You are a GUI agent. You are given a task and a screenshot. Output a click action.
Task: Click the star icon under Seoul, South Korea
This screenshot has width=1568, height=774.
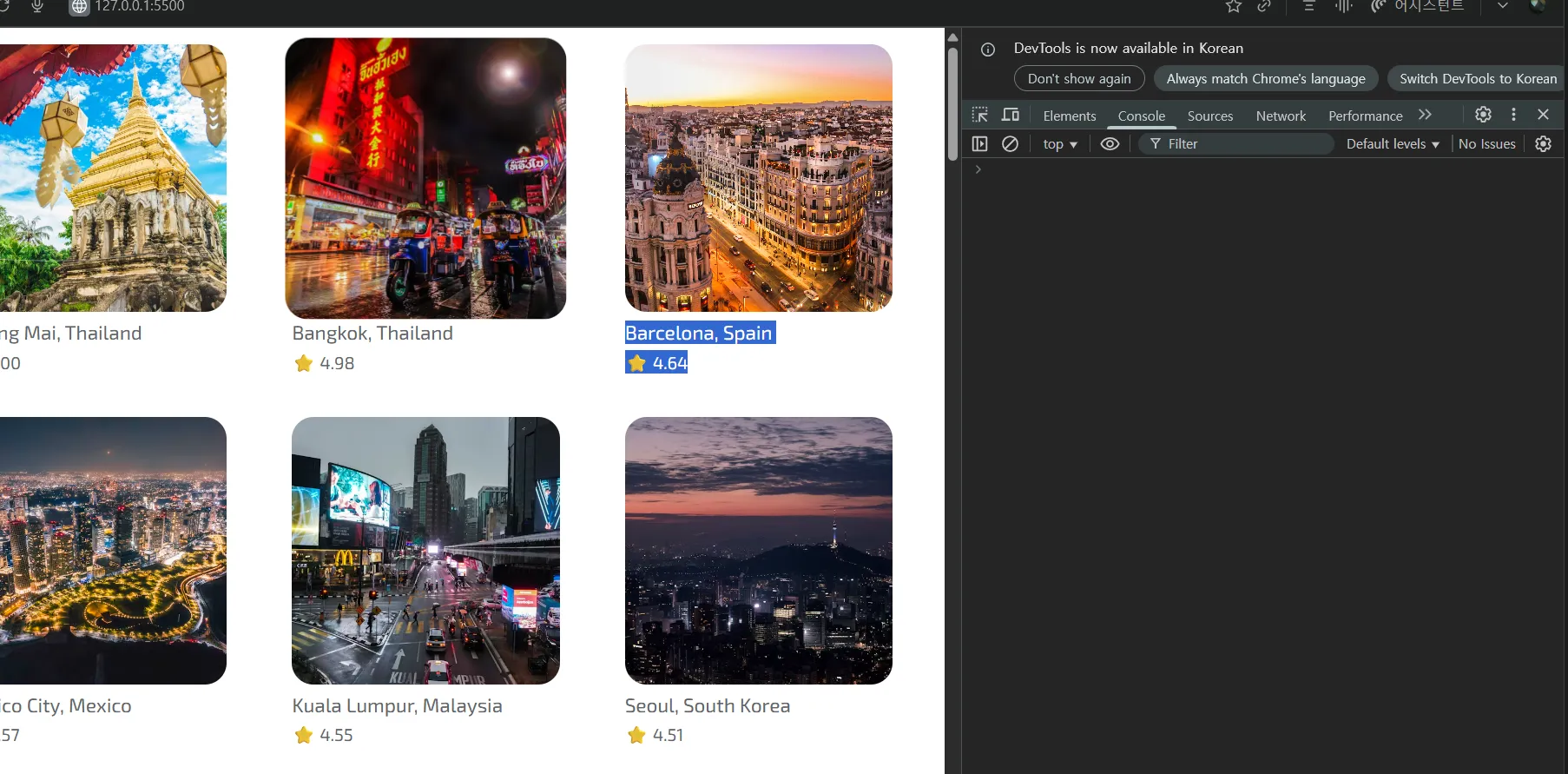(636, 735)
